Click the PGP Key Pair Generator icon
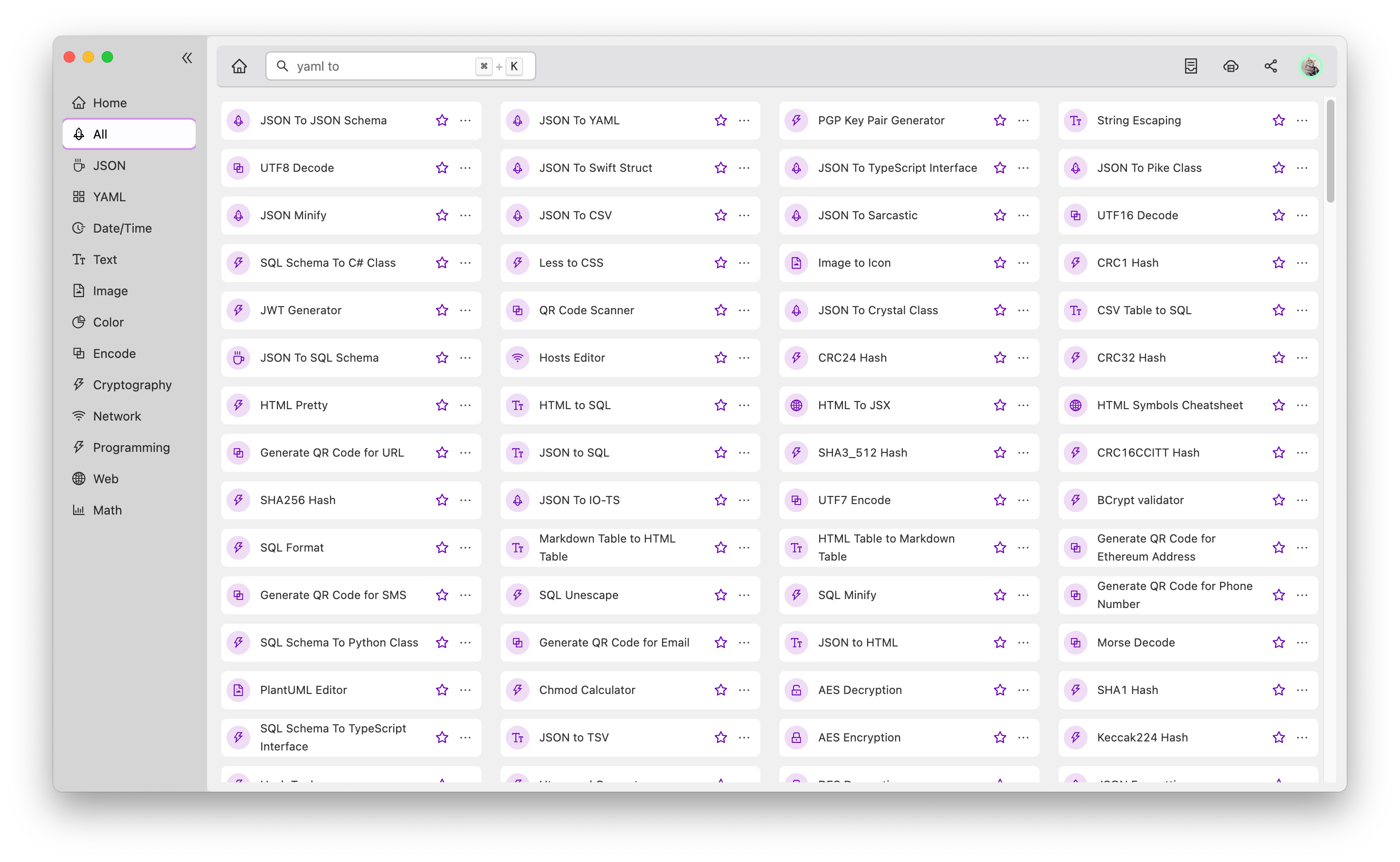The width and height of the screenshot is (1400, 862). coord(796,120)
